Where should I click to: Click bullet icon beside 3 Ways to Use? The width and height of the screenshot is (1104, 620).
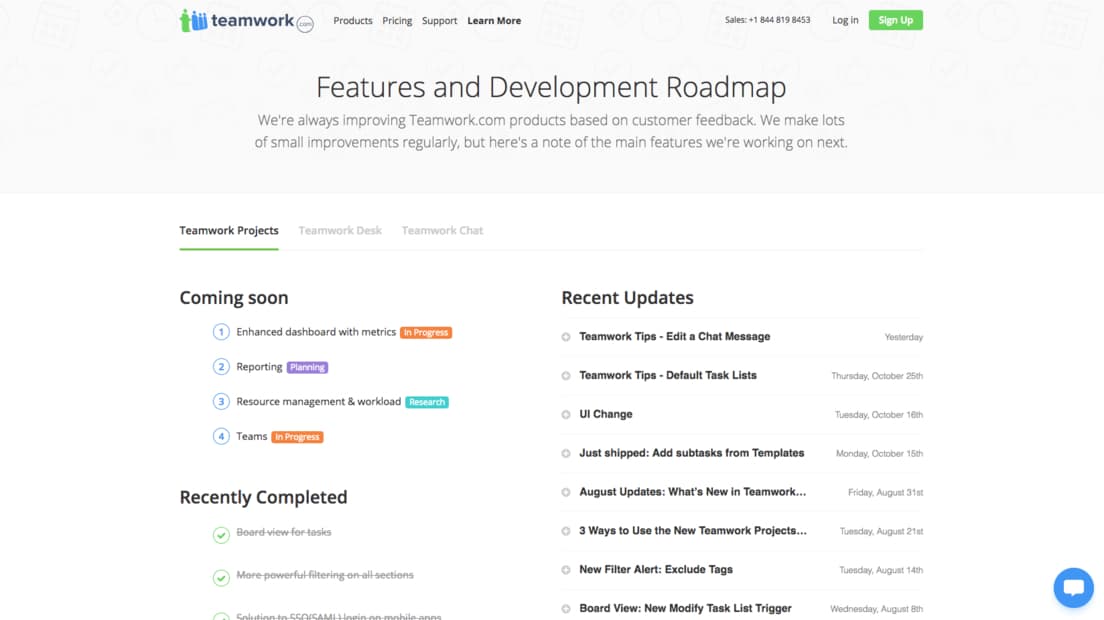565,531
